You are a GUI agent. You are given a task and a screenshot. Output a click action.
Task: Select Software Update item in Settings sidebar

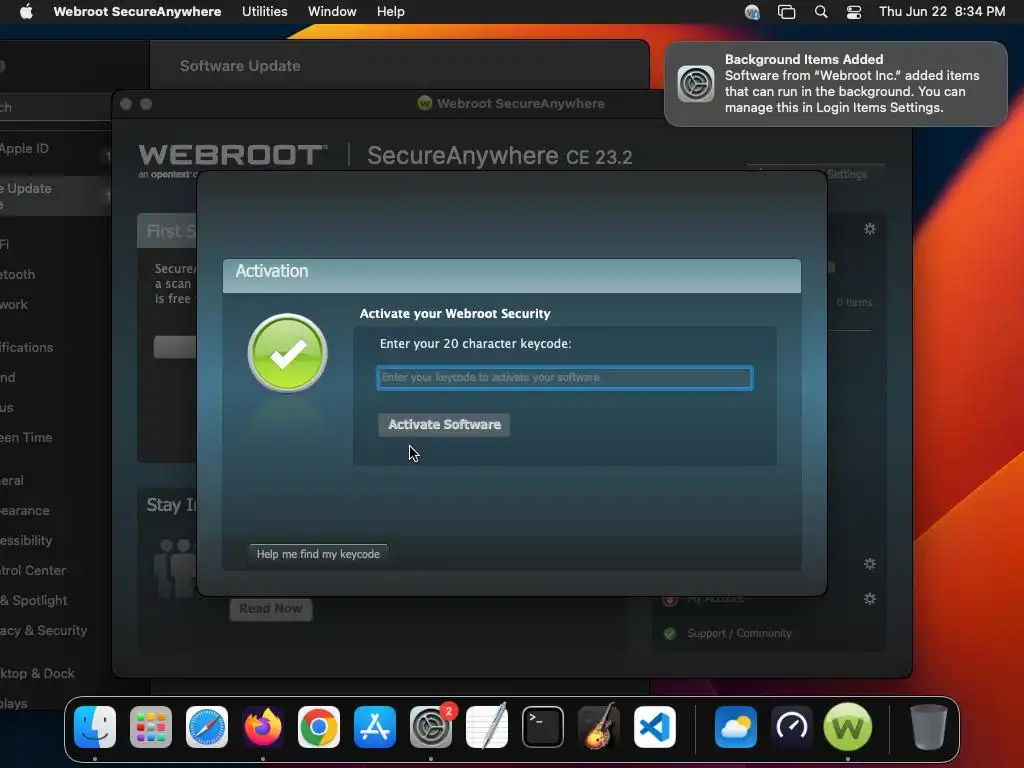point(54,195)
